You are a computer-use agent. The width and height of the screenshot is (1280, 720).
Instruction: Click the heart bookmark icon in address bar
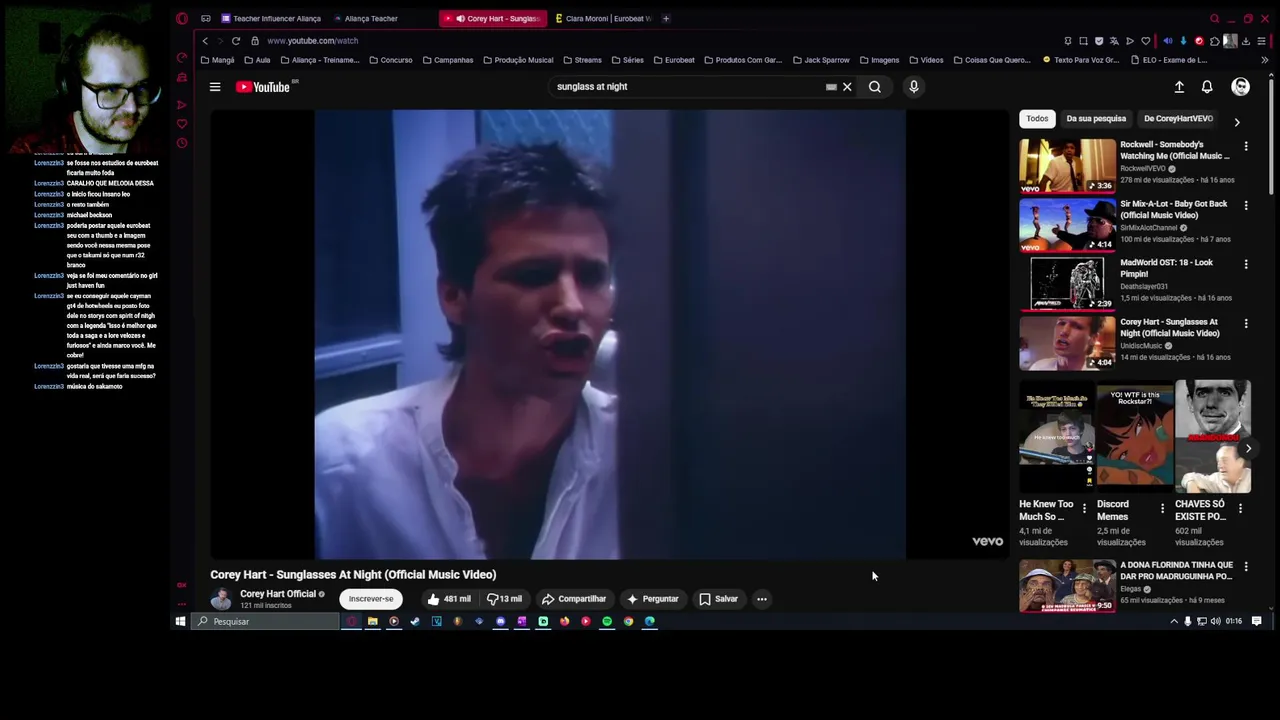click(x=1146, y=41)
